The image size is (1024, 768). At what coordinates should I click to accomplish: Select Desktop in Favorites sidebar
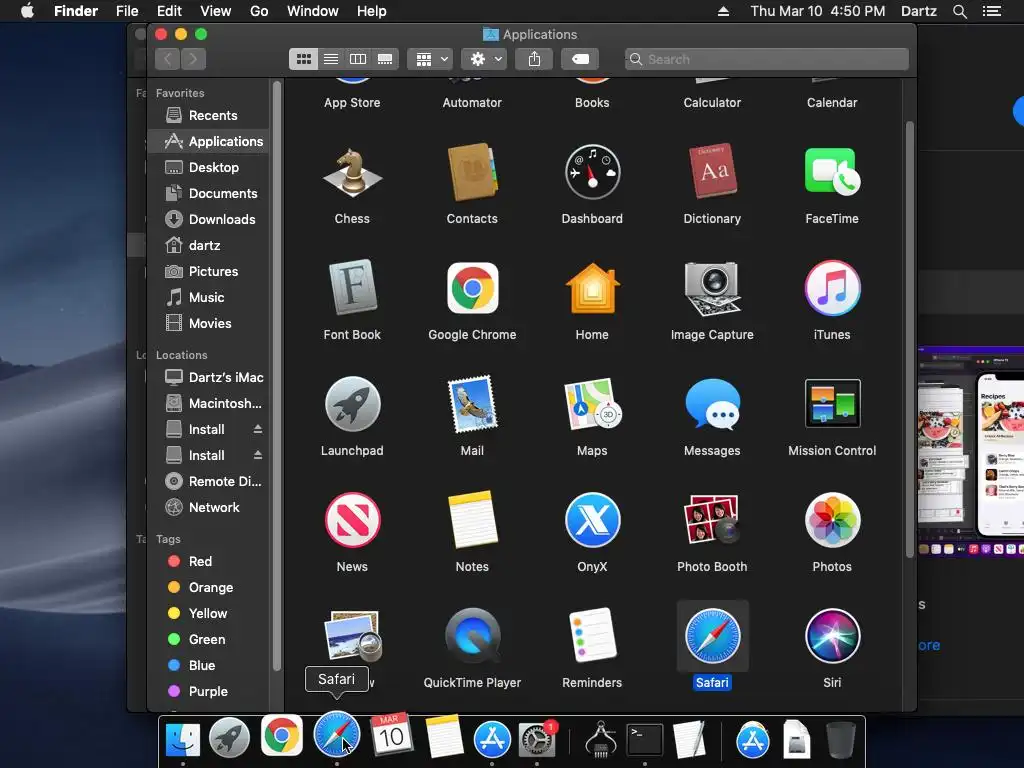point(208,167)
